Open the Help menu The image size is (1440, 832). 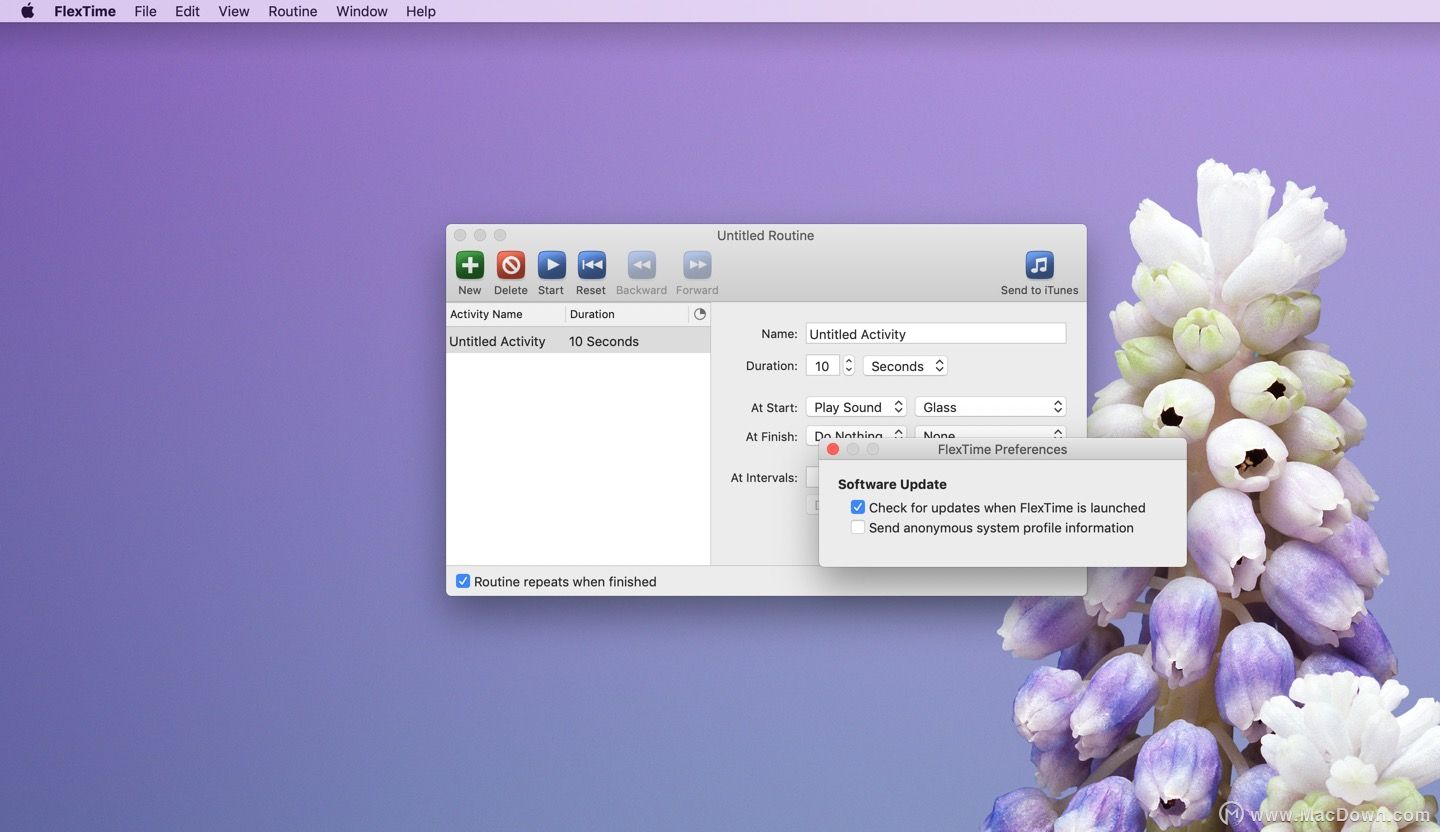coord(421,11)
